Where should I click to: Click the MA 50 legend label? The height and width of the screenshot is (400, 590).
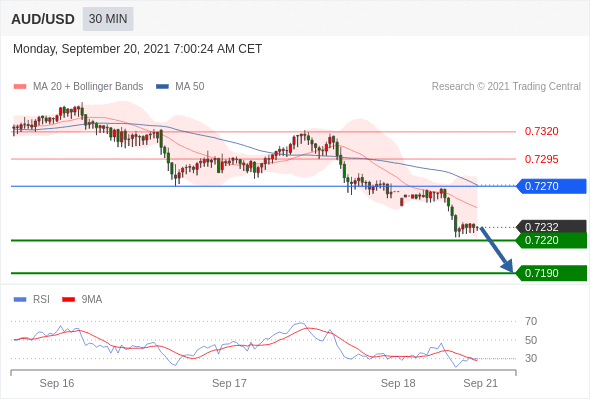[190, 87]
